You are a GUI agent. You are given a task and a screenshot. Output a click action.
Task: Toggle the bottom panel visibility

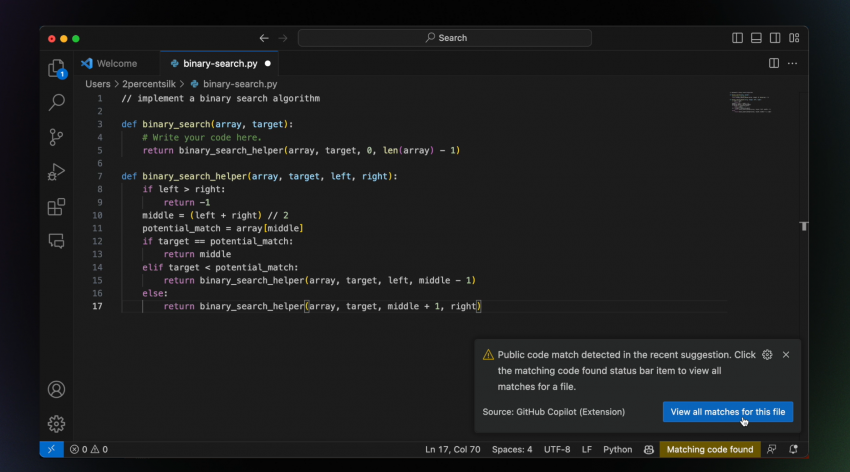click(x=756, y=38)
